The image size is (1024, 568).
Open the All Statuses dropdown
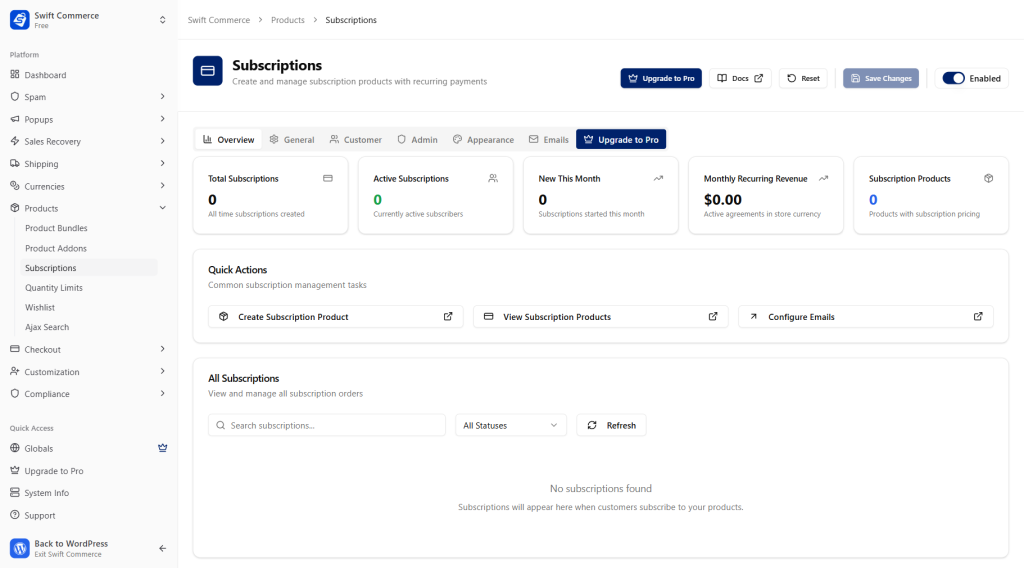point(511,425)
